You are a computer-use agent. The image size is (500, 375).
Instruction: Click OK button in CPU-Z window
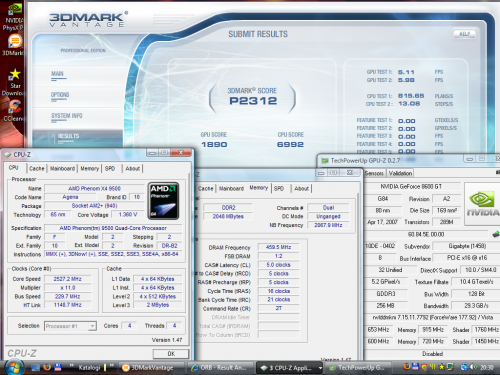(171, 354)
